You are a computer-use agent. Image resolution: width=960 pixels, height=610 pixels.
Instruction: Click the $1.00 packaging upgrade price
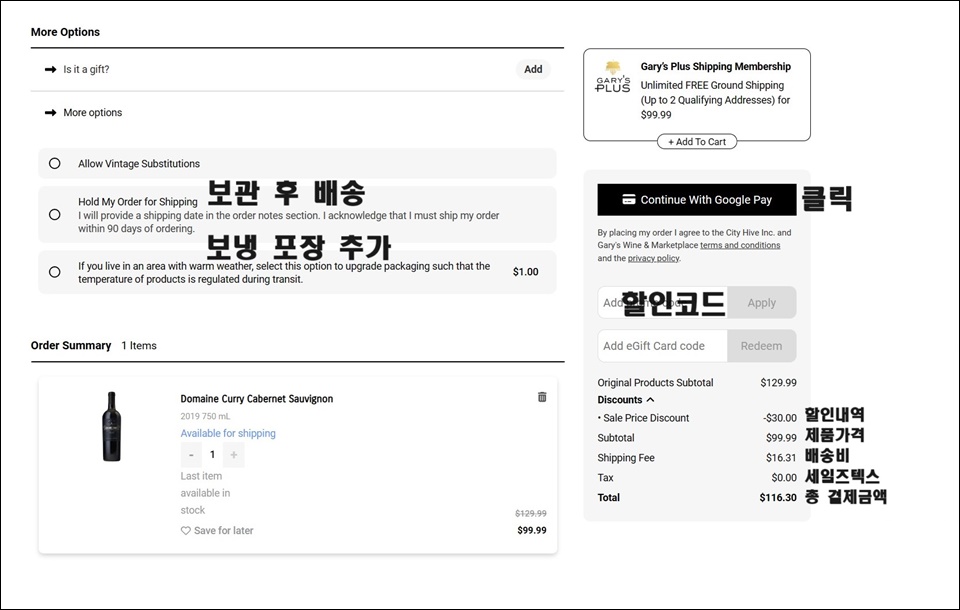(x=525, y=271)
